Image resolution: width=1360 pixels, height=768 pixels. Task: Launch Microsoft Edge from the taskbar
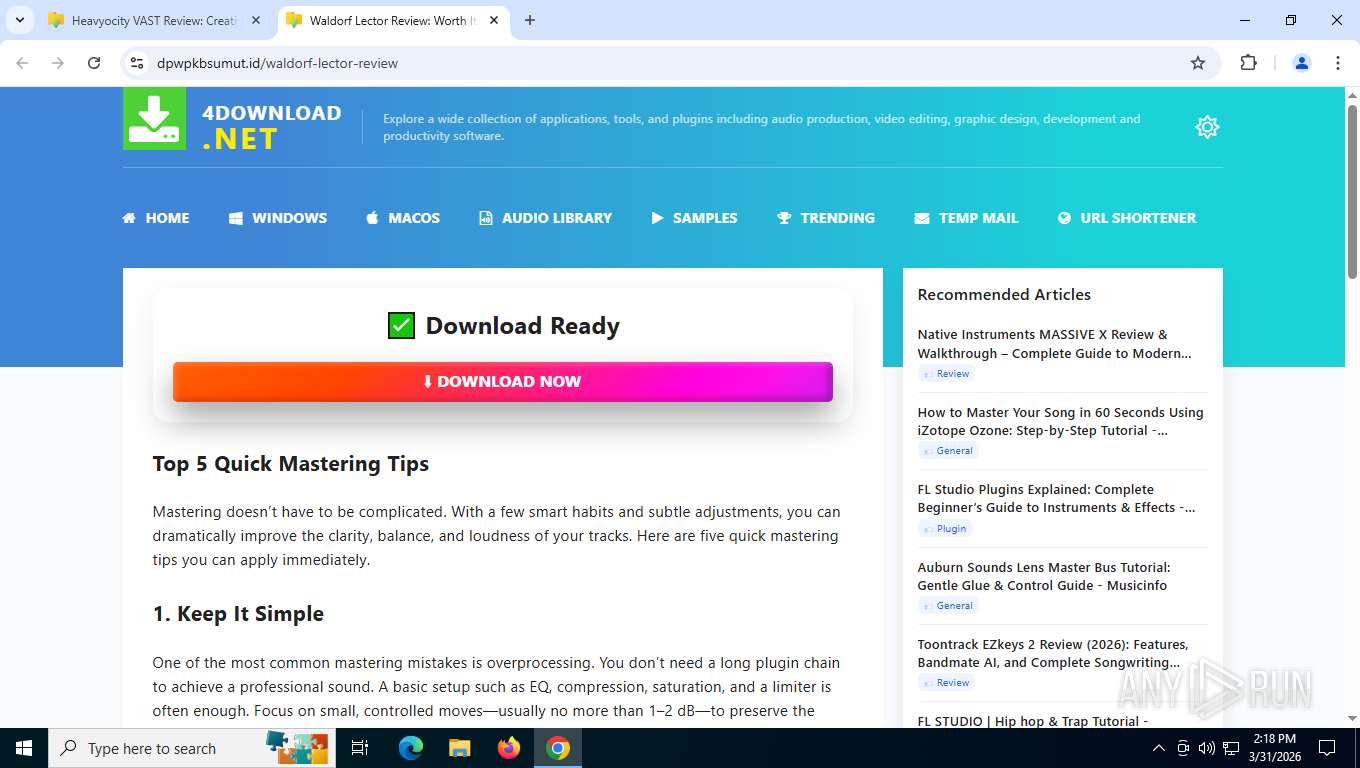(x=411, y=748)
